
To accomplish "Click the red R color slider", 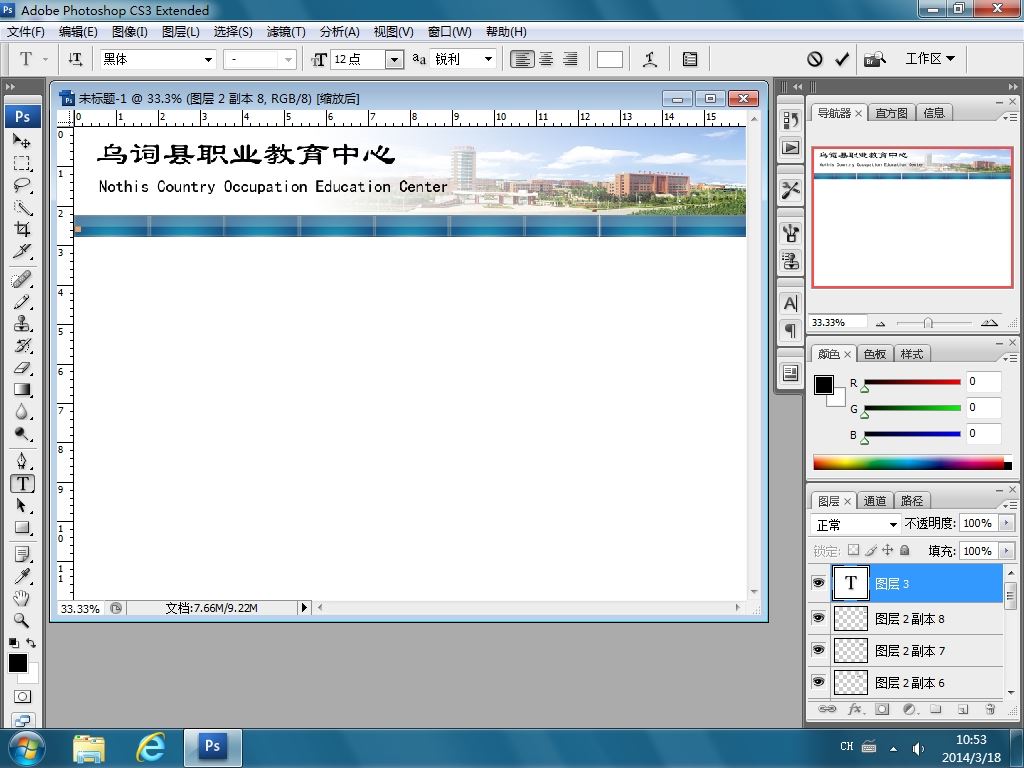I will (x=912, y=382).
